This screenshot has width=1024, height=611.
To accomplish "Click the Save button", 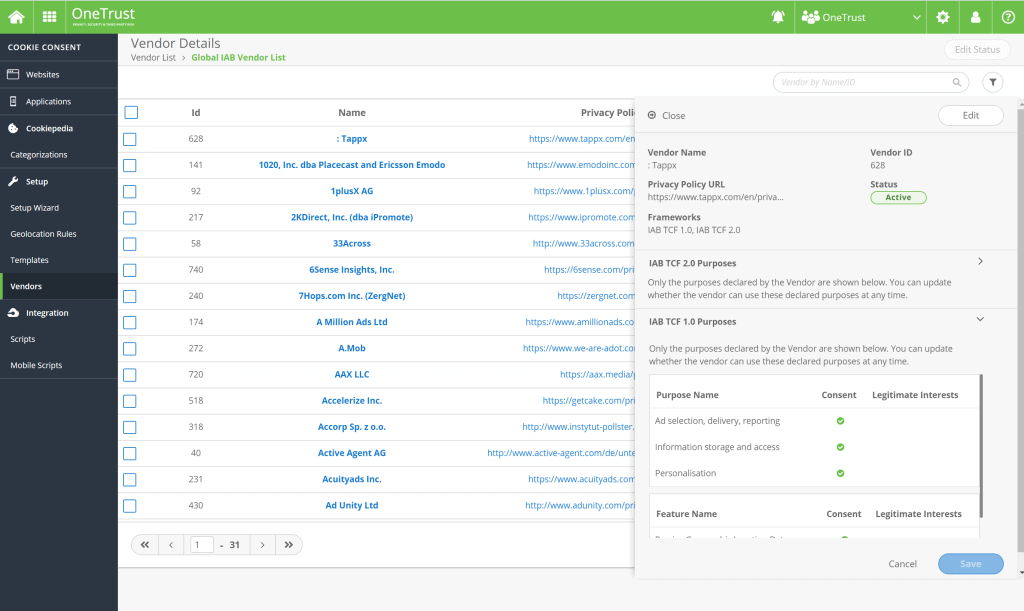I will pyautogui.click(x=970, y=564).
